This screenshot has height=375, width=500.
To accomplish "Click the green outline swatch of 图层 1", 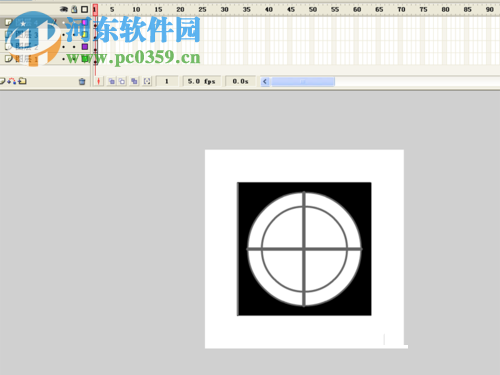I will click(85, 59).
